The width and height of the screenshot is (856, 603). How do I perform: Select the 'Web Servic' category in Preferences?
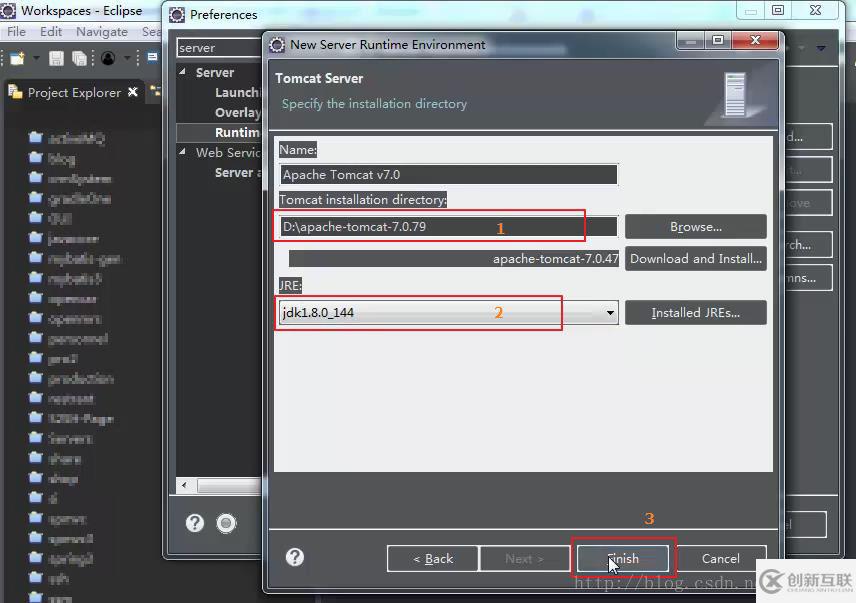pos(228,152)
